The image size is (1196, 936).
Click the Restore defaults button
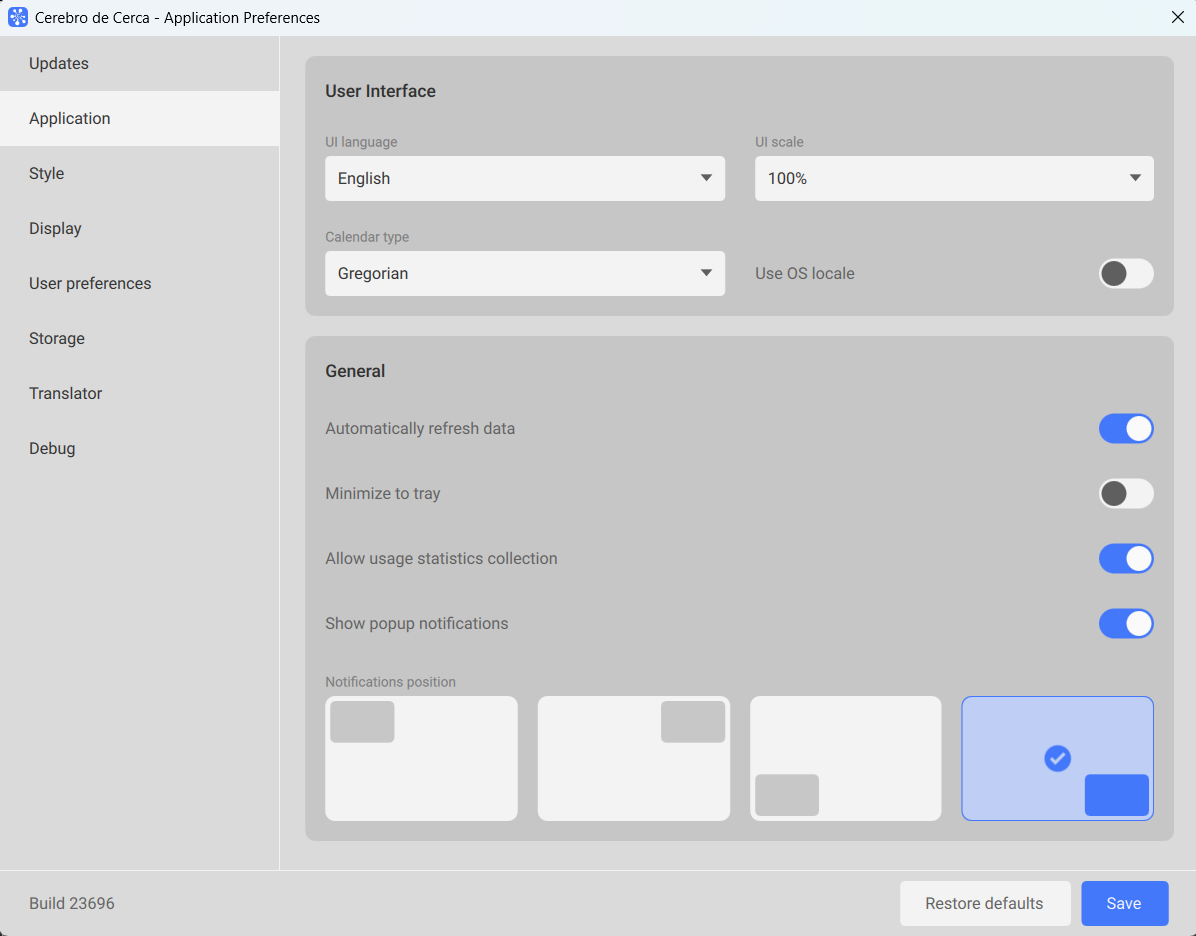tap(984, 903)
